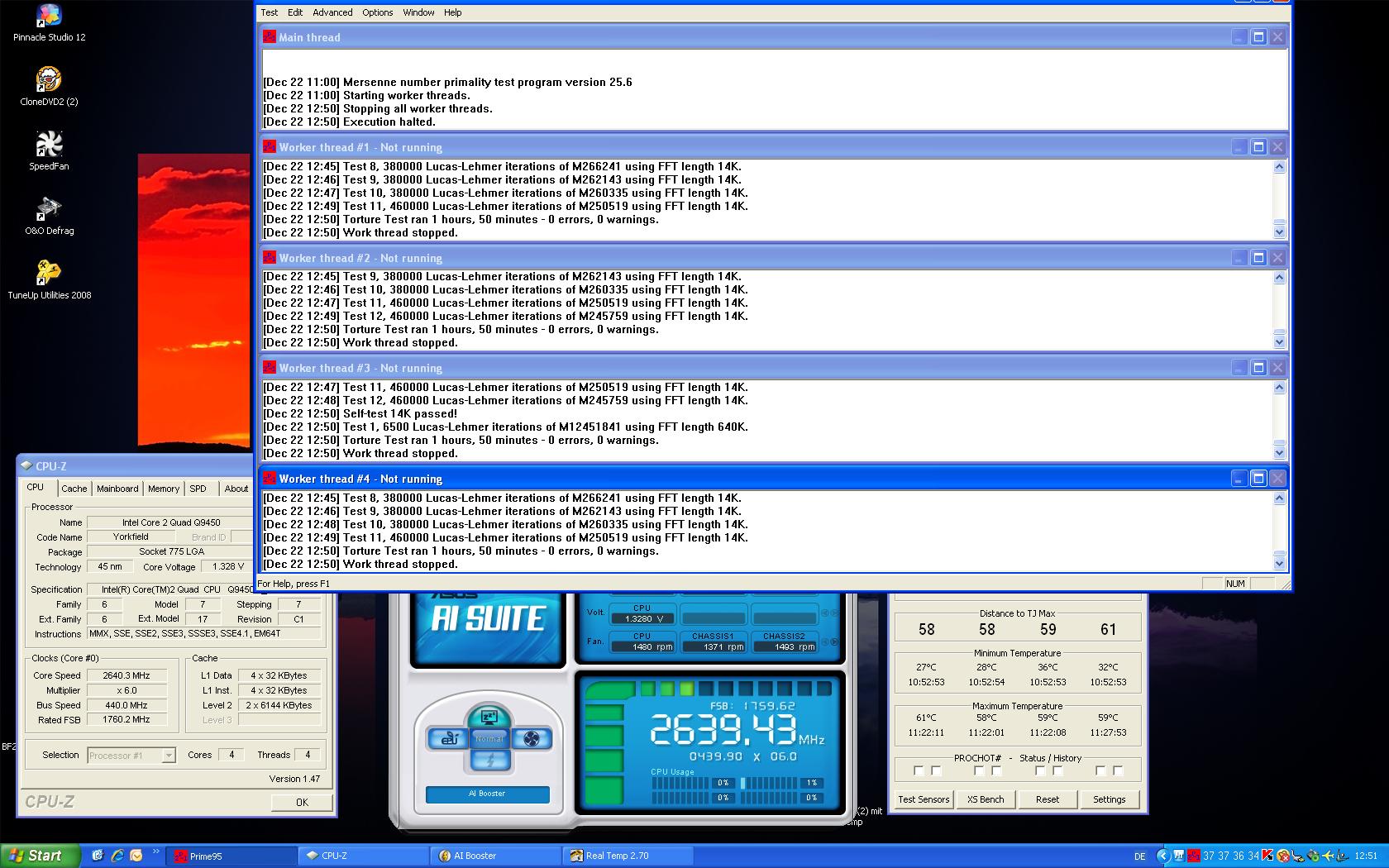This screenshot has width=1389, height=868.
Task: Click Test Sensors button in Real Temp
Action: pos(924,799)
